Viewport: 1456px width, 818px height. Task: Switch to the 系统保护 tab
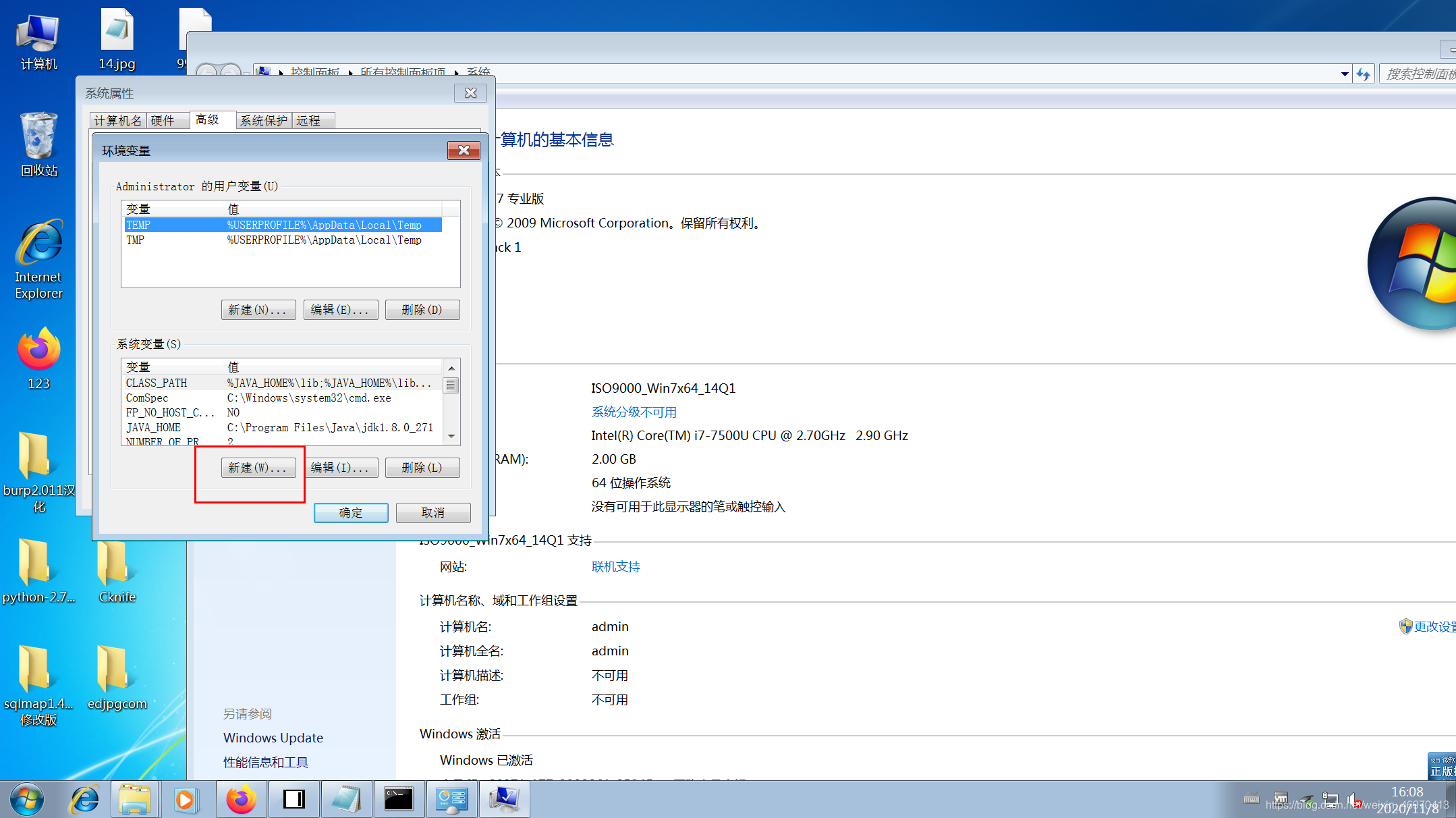point(264,121)
